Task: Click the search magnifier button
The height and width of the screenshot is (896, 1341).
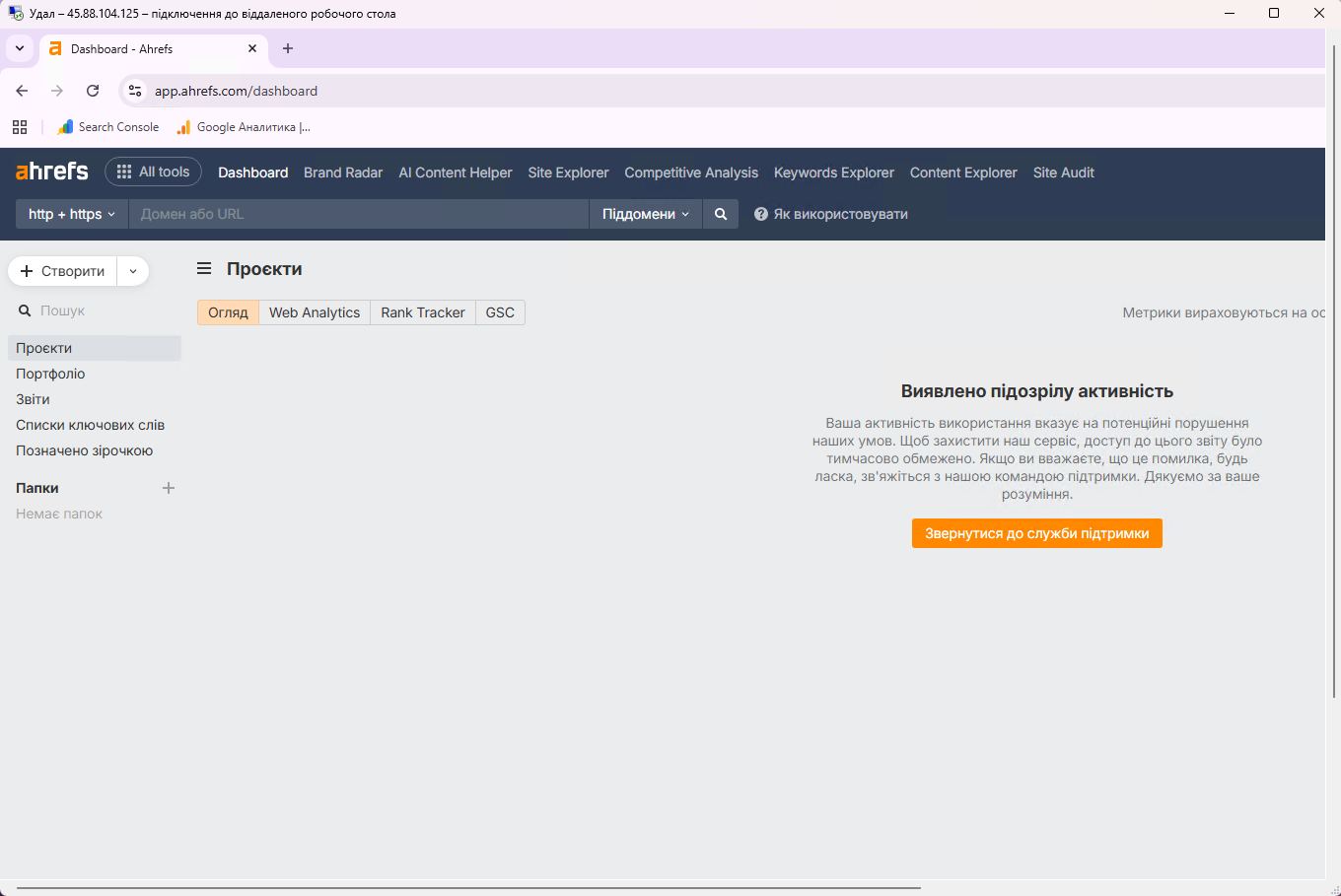Action: 721,214
